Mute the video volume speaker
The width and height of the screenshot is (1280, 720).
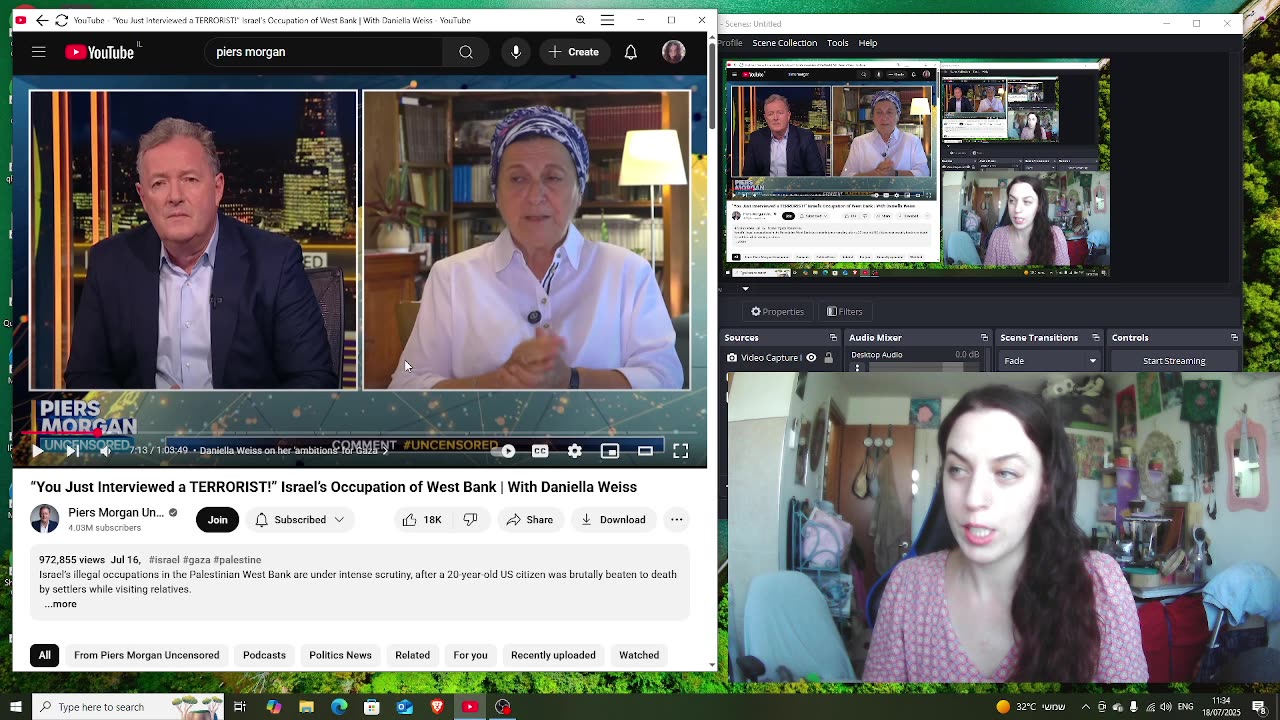(105, 451)
